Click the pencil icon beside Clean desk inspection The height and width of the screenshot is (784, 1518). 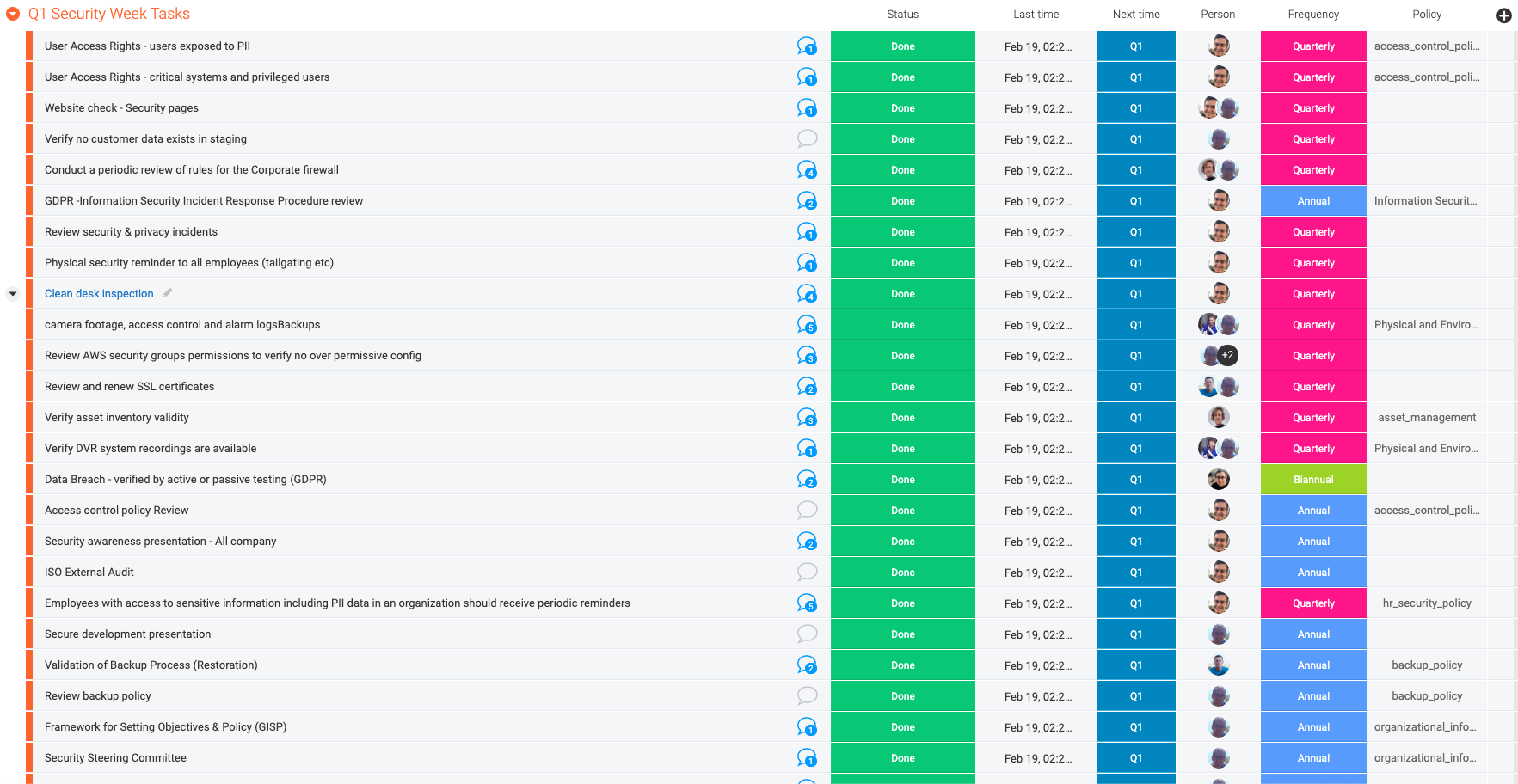pyautogui.click(x=167, y=293)
